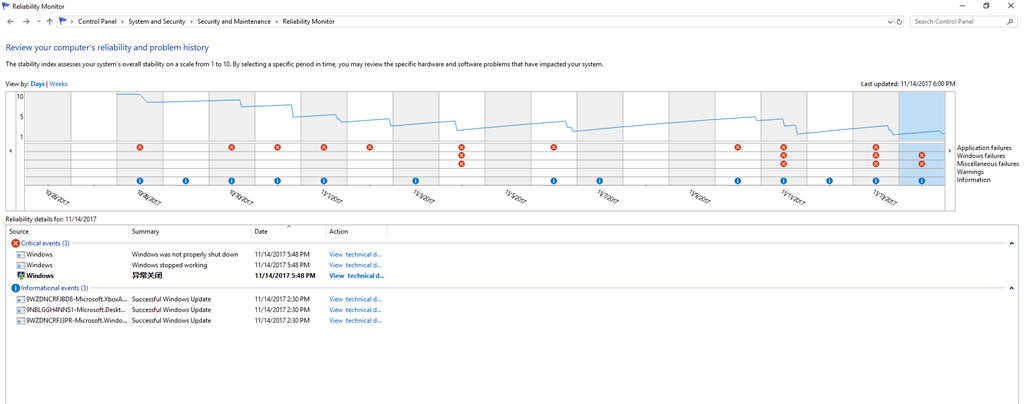1024x404 pixels.
Task: Select the 'Windows stopped working' row
Action: tap(199, 265)
